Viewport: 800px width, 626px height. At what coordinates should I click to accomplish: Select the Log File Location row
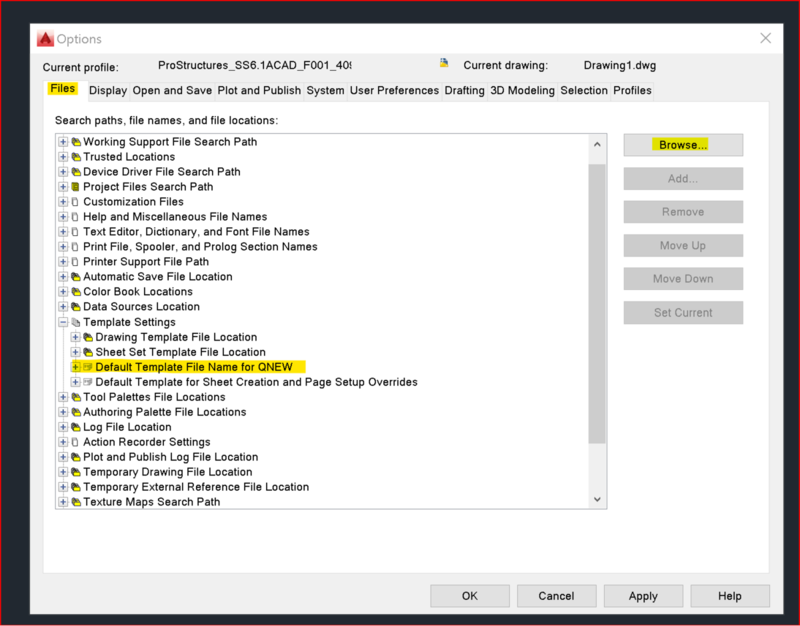tap(127, 427)
